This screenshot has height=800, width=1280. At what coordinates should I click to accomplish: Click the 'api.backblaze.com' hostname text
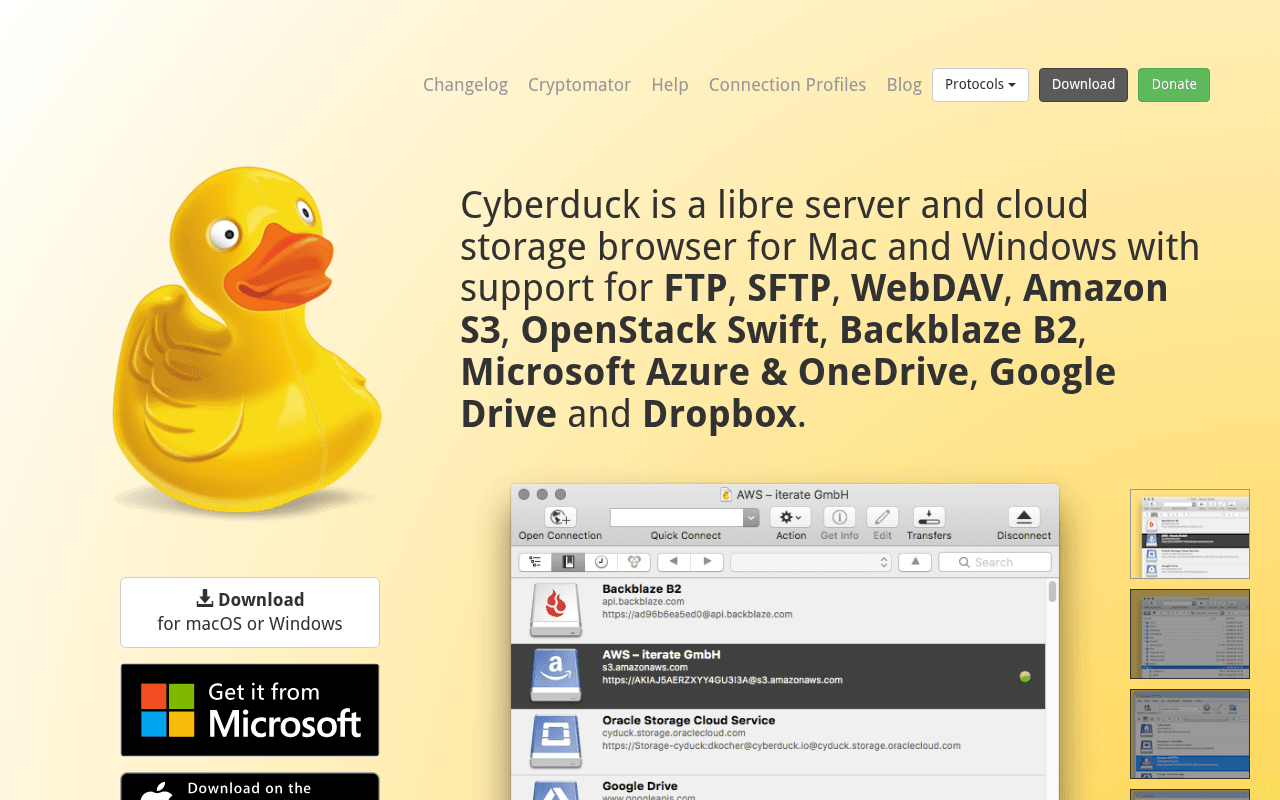pyautogui.click(x=643, y=602)
